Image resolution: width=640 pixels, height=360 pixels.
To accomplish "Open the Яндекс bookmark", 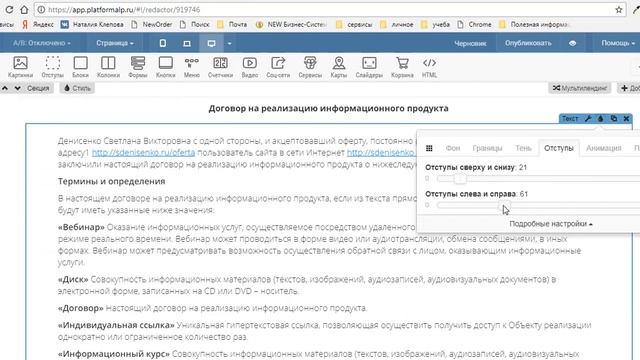I will (38, 24).
